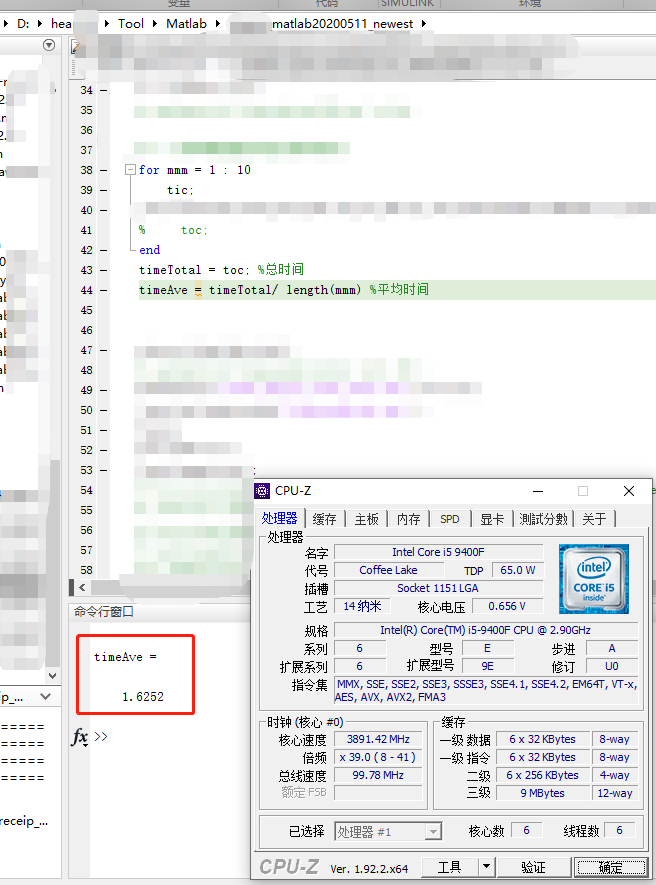This screenshot has width=656, height=885.
Task: Close the CPU-Z window
Action: click(629, 491)
